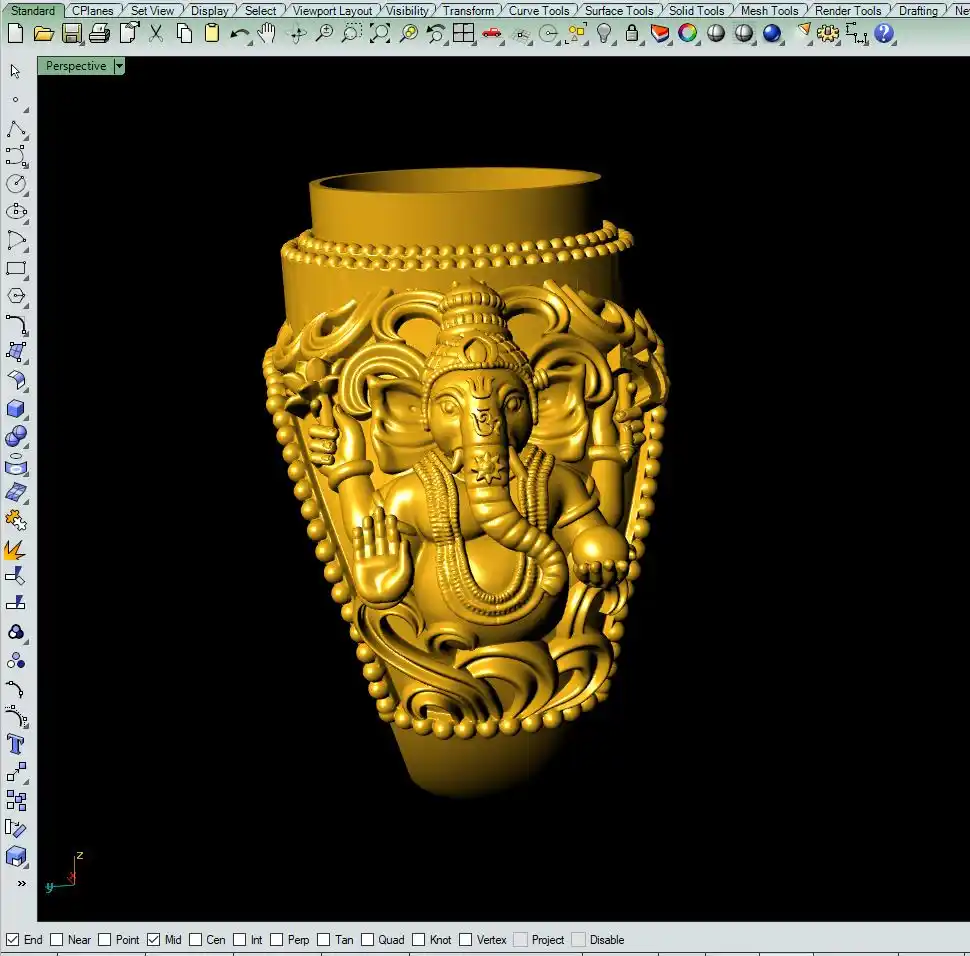The height and width of the screenshot is (956, 970).
Task: Click the Rectangle tool
Action: [16, 268]
